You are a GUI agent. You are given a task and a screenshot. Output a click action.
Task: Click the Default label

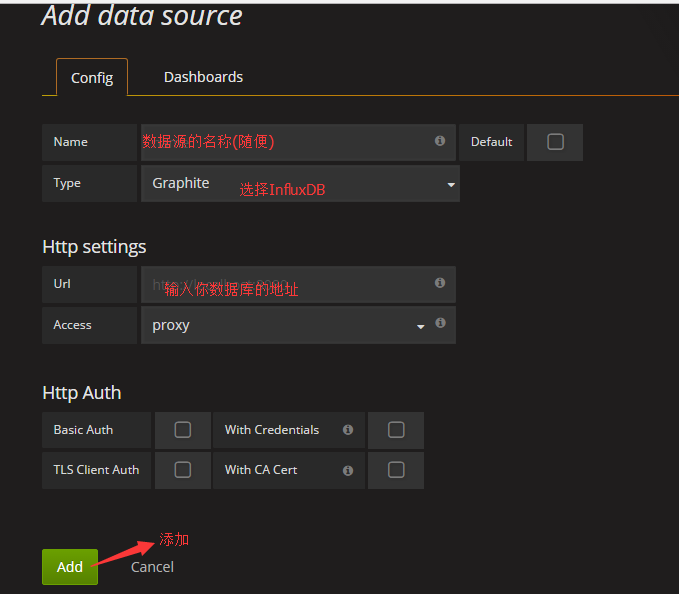[491, 142]
